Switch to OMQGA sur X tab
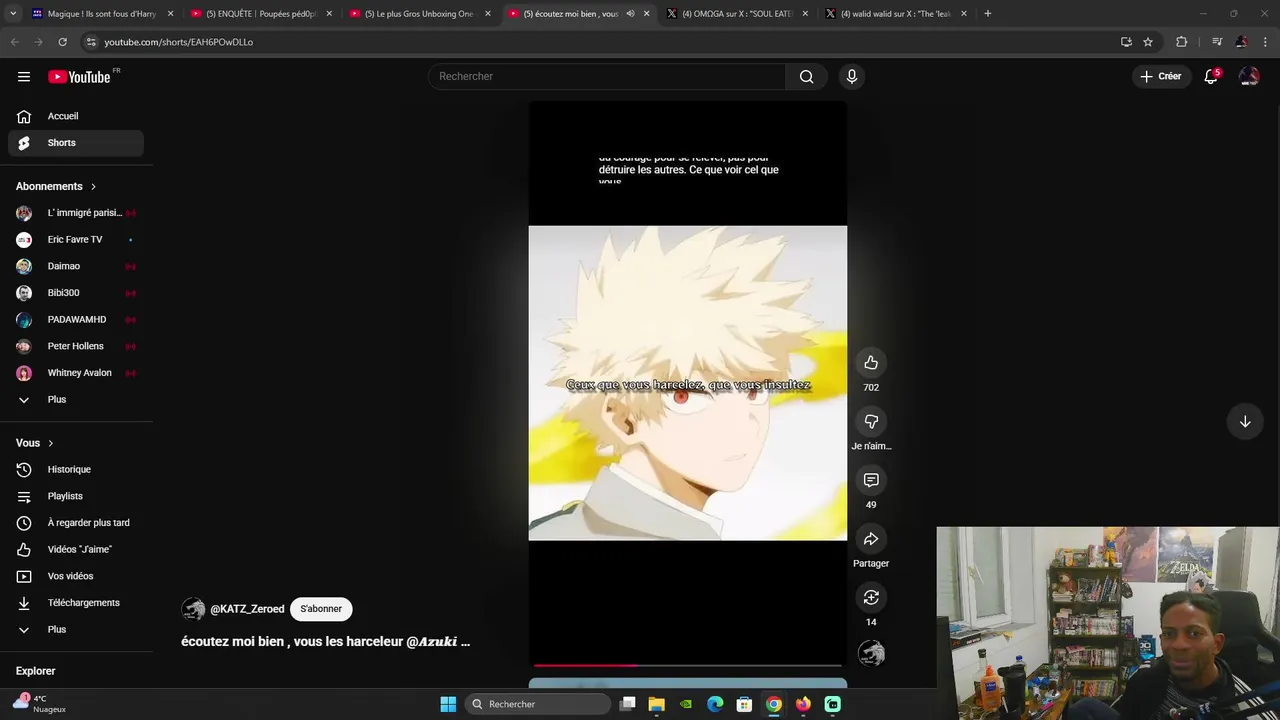The width and height of the screenshot is (1280, 720). pos(735,14)
